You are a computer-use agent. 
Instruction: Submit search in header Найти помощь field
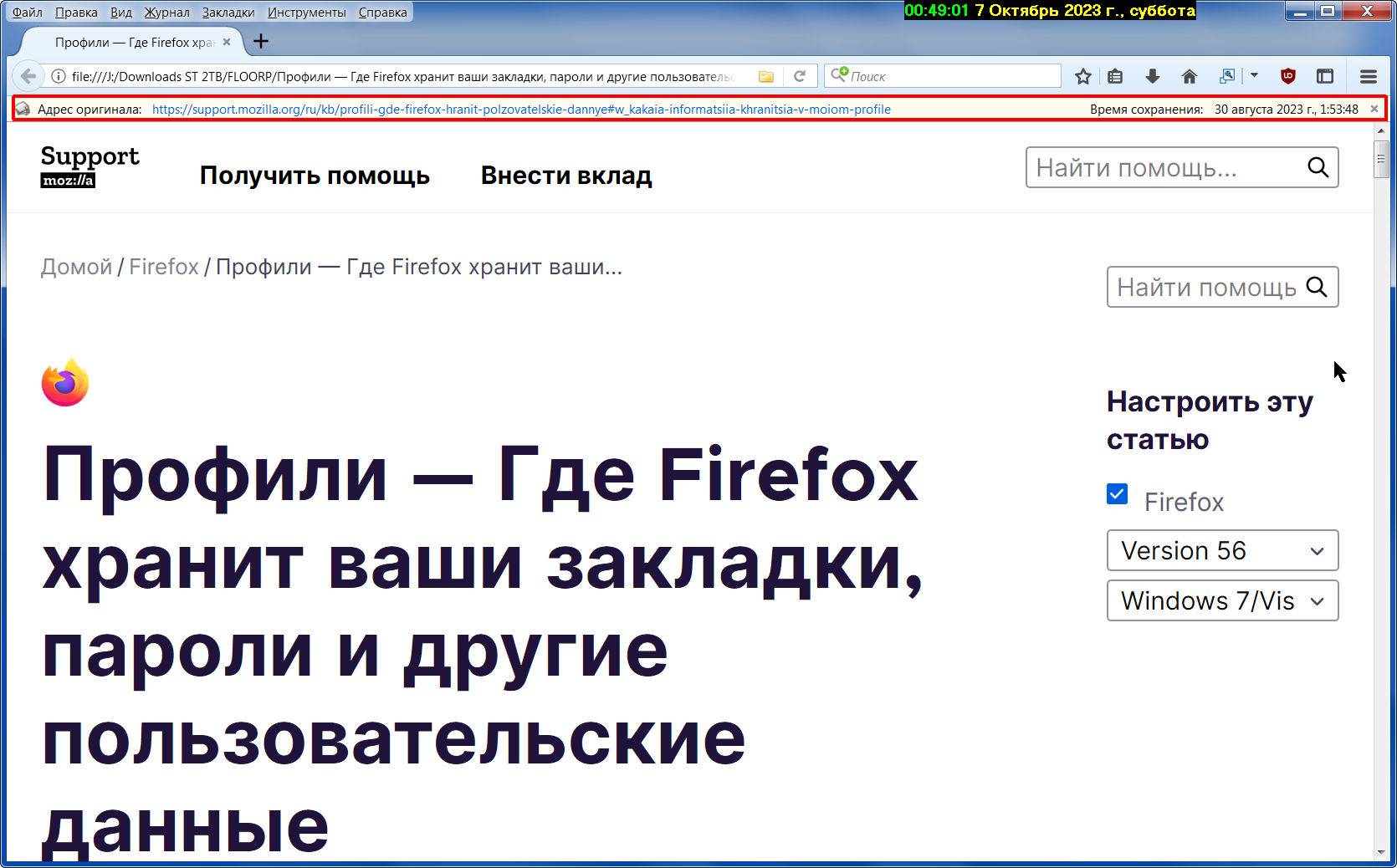coord(1318,167)
